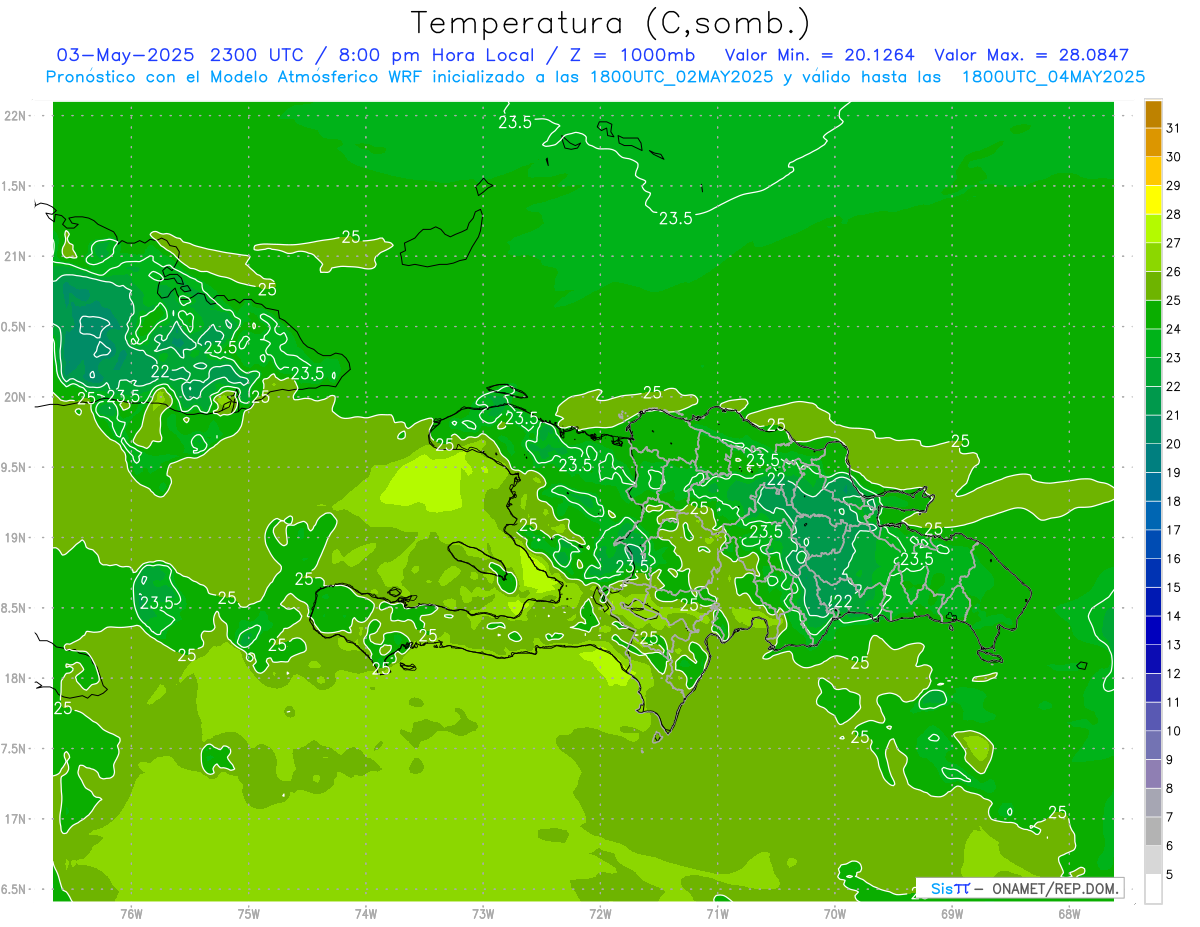Viewport: 1200px width, 927px height.
Task: Click the 7.5N latitude axis label
Action: pos(14,749)
